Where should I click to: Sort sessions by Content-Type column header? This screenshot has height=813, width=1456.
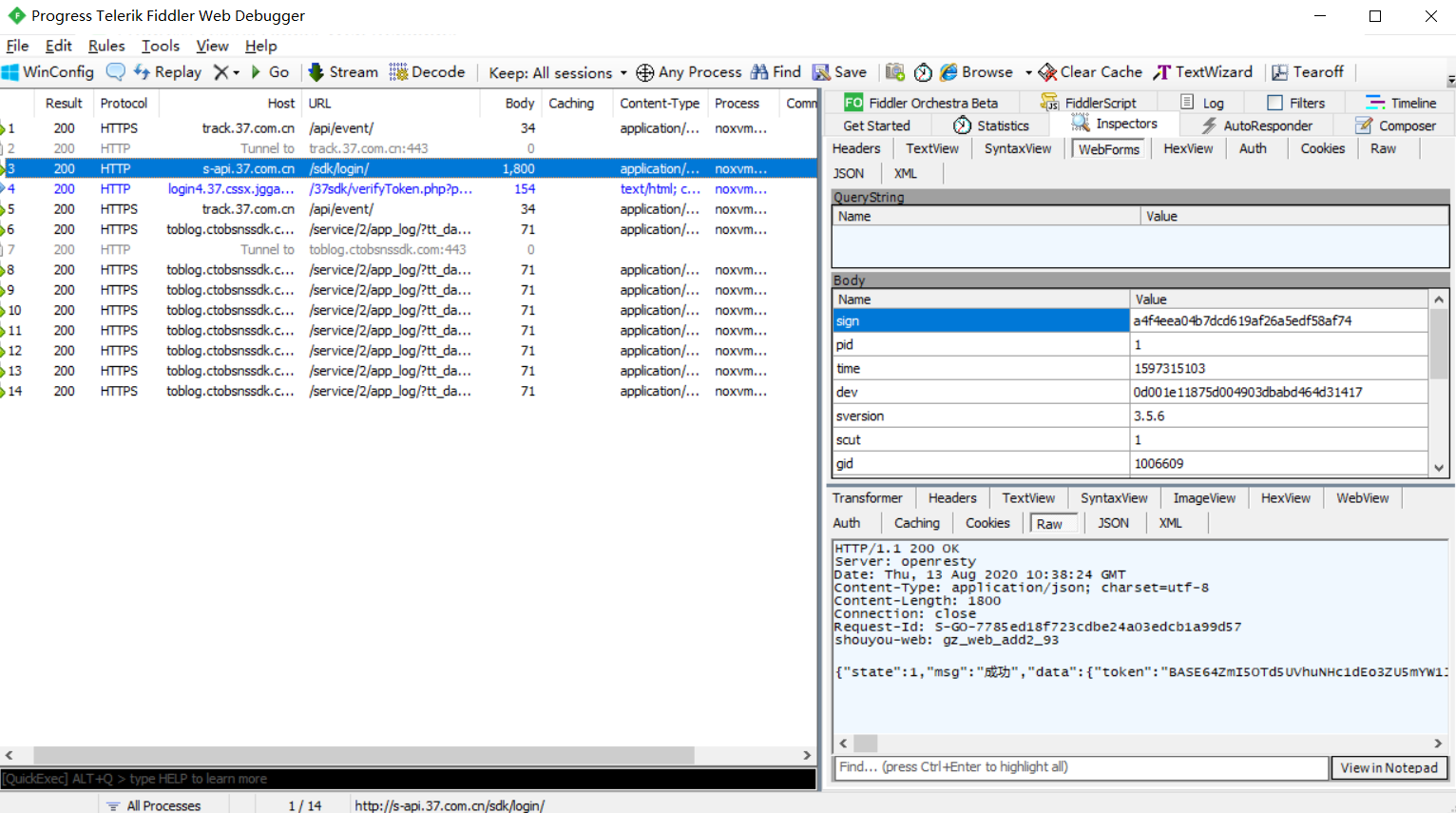[x=660, y=103]
